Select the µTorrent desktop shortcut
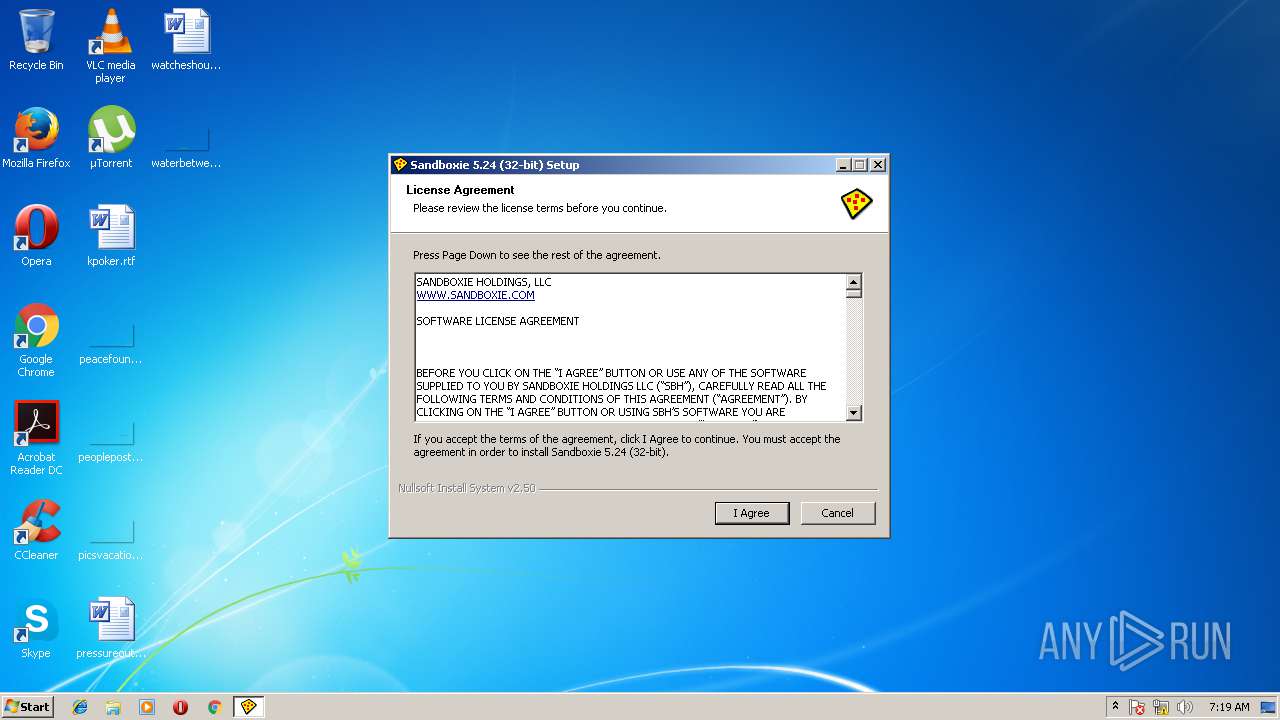 110,138
